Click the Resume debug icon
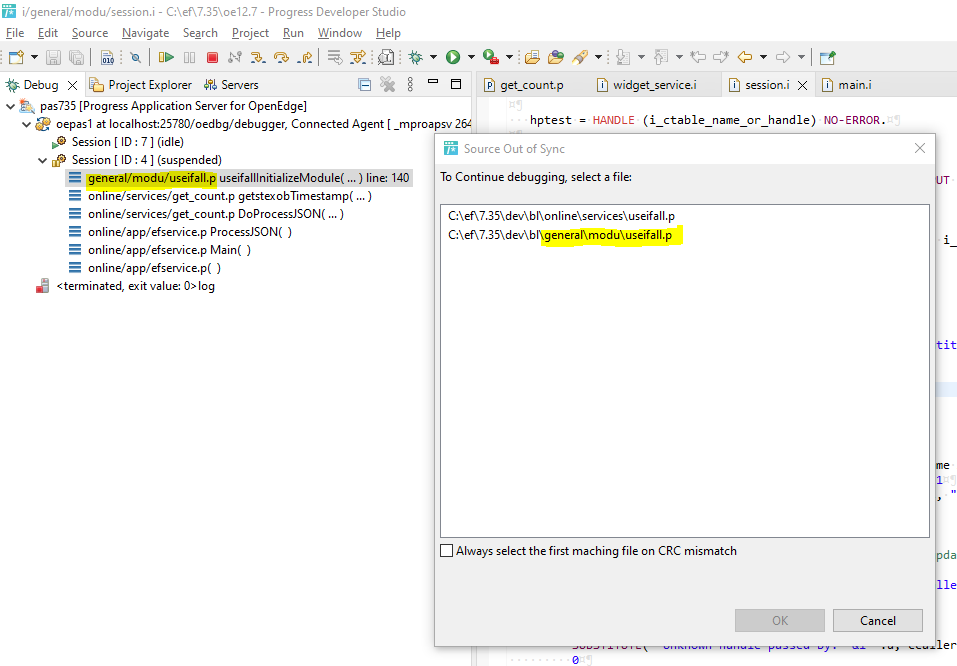The image size is (957, 666). pyautogui.click(x=166, y=57)
